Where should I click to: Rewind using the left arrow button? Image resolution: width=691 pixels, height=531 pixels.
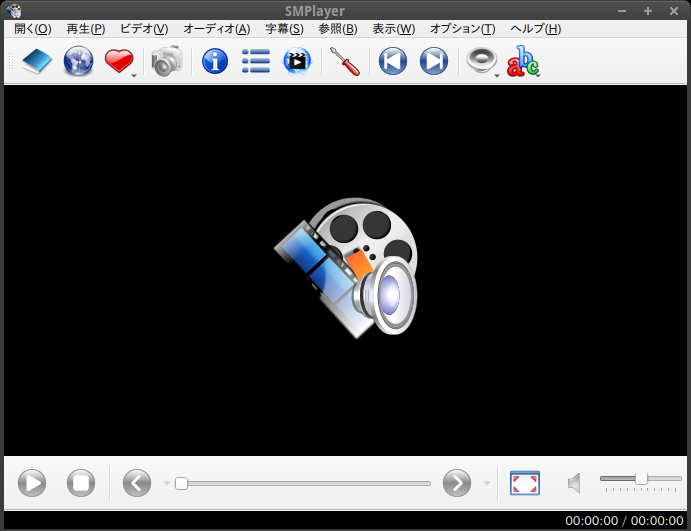pyautogui.click(x=137, y=483)
